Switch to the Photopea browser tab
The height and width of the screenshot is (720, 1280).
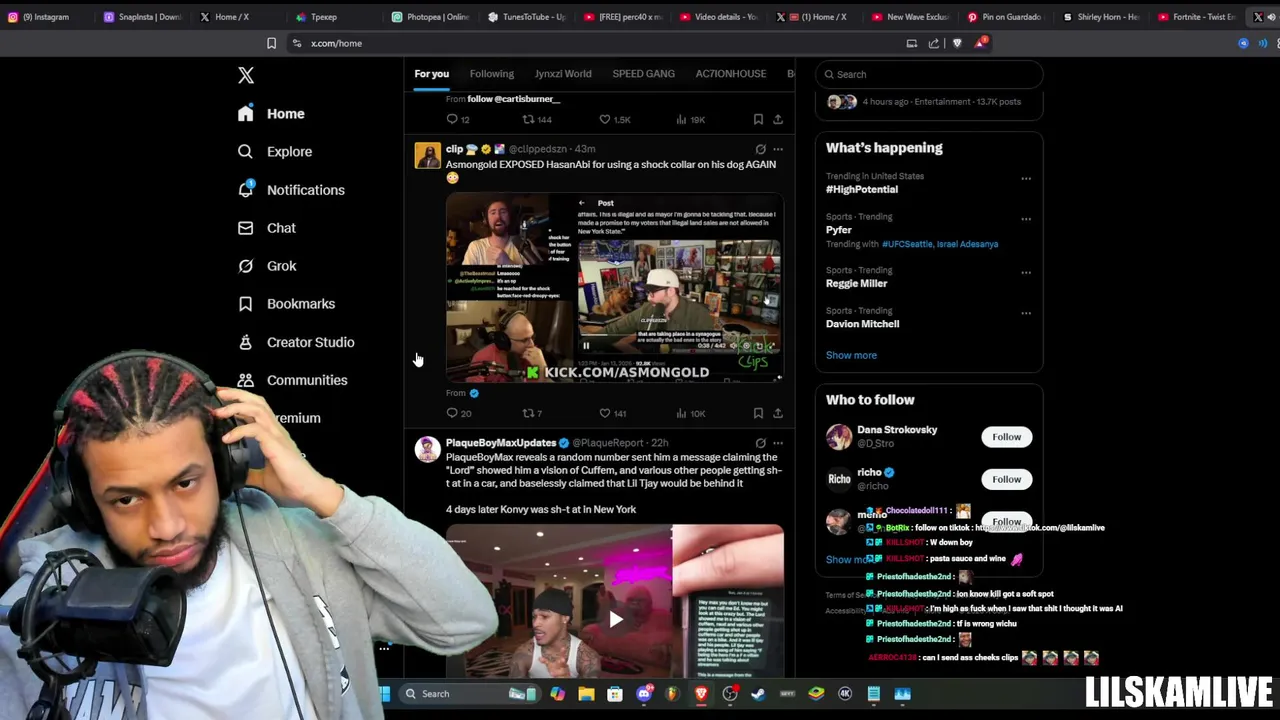(430, 17)
